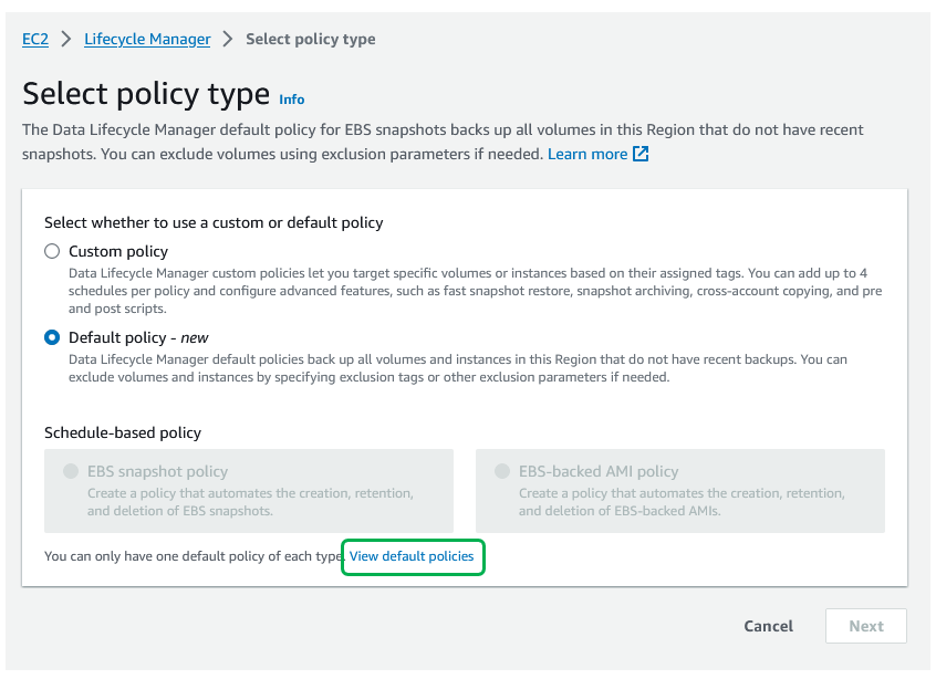Click the EBS-backed AMI policy card description
Viewport: 936px width, 680px height.
680,500
